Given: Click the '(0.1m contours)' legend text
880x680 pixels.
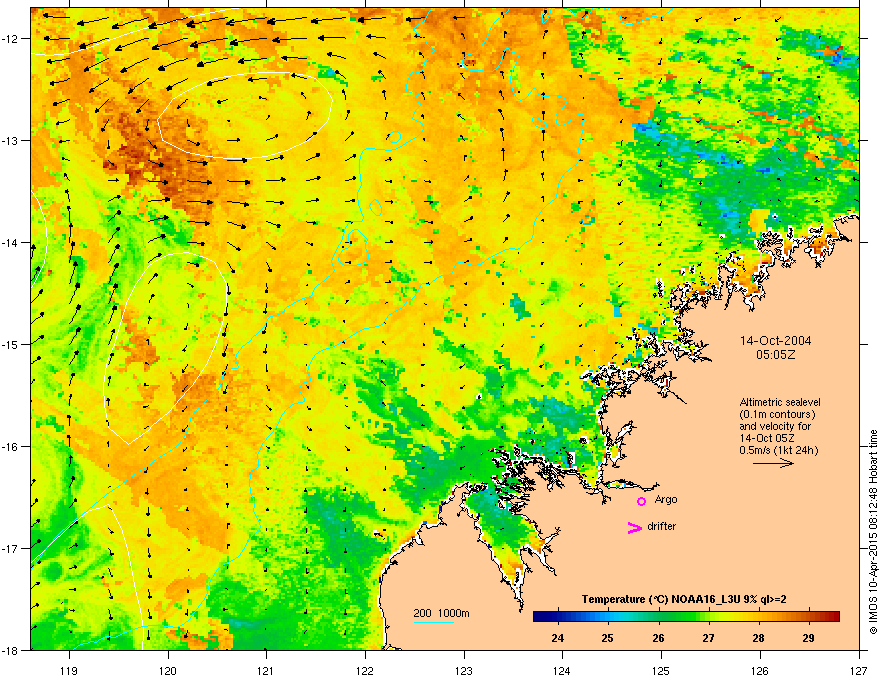Looking at the screenshot, I should [777, 415].
